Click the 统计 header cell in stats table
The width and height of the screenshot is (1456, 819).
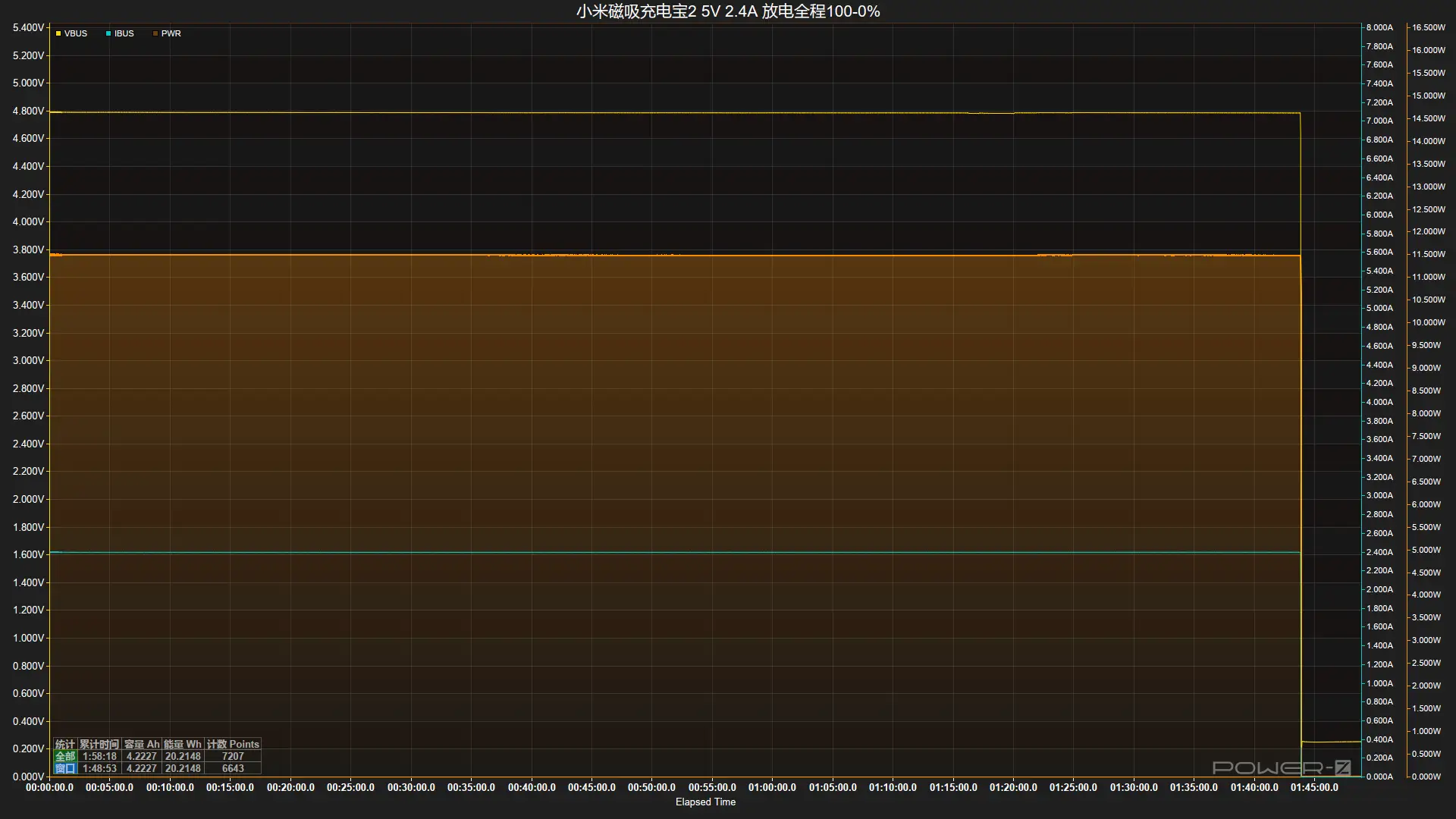65,744
